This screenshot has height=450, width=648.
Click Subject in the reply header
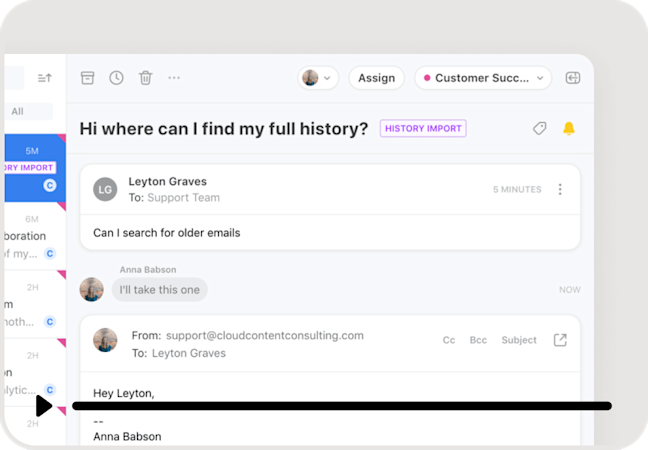(519, 340)
